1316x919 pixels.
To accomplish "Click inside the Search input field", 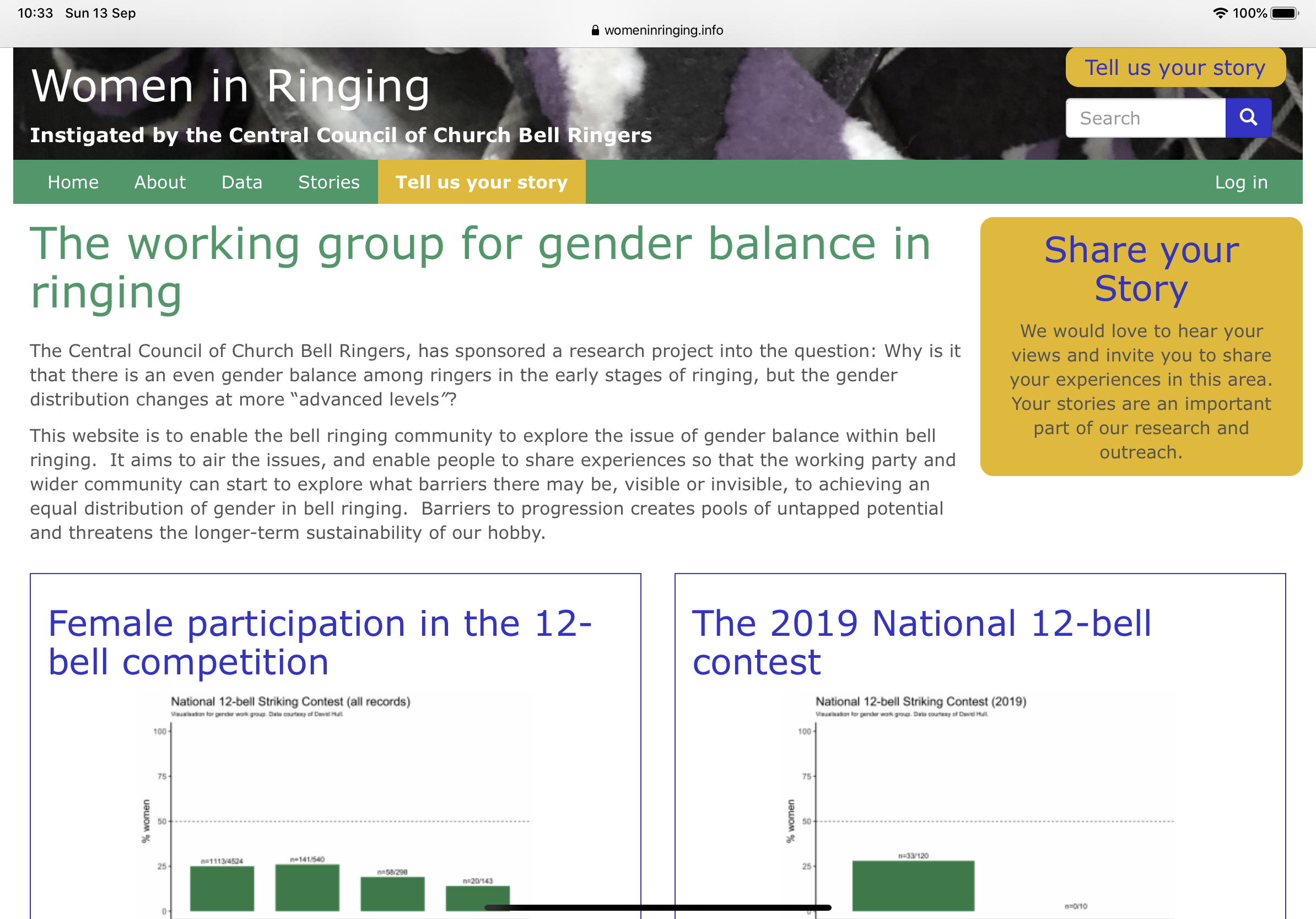I will pyautogui.click(x=1145, y=118).
